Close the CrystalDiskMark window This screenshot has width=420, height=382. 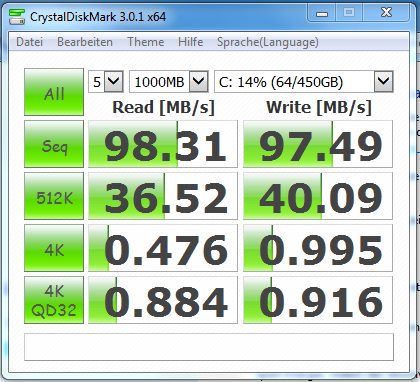(386, 14)
